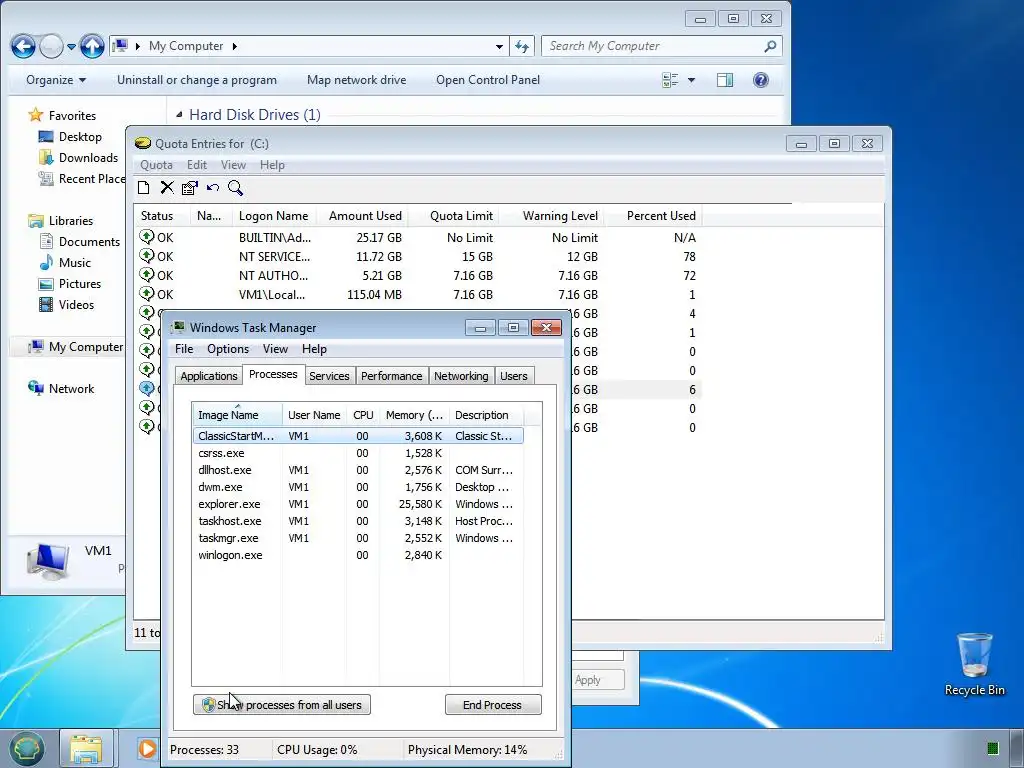Image resolution: width=1024 pixels, height=768 pixels.
Task: Click Map network drive
Action: coord(357,80)
